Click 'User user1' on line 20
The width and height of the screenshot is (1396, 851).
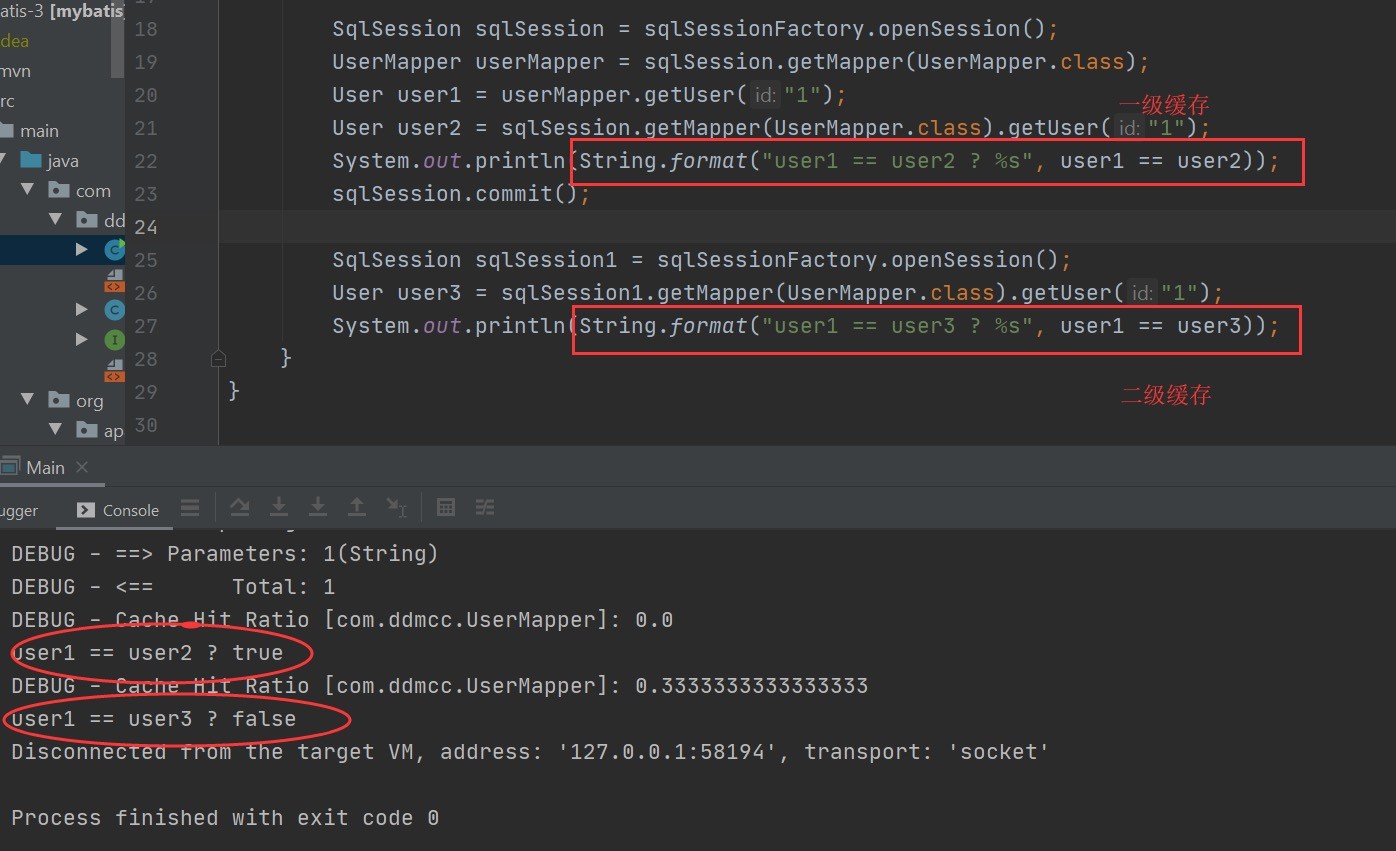point(397,95)
